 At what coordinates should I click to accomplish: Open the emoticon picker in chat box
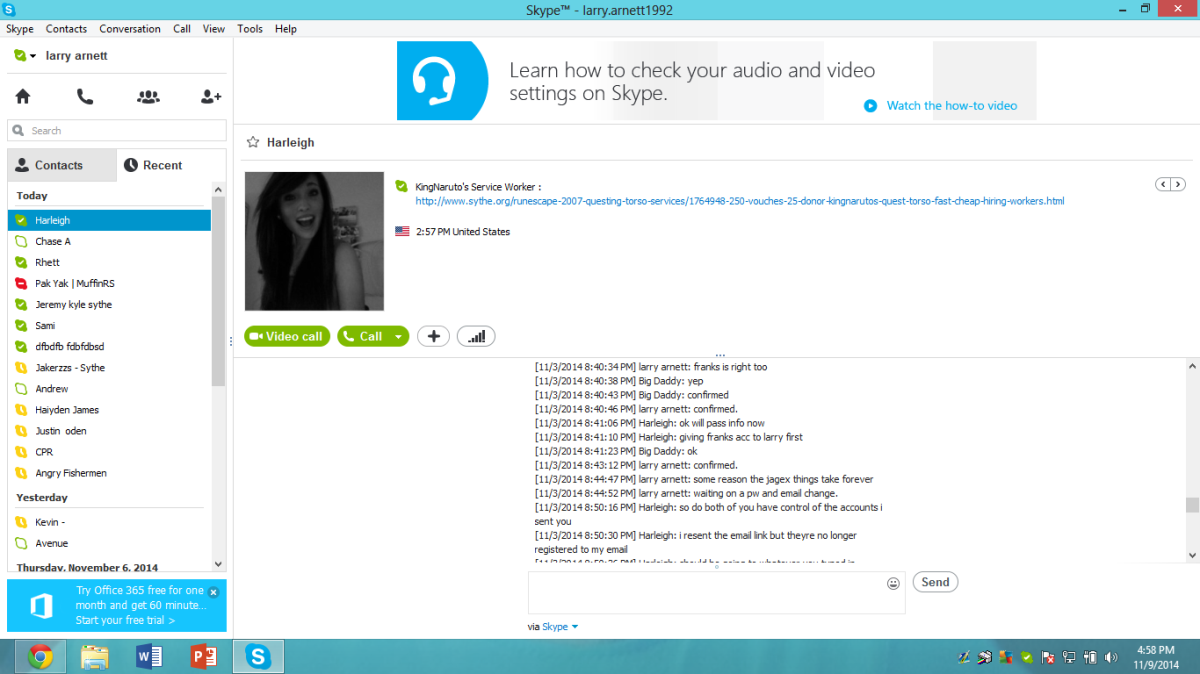click(x=893, y=583)
